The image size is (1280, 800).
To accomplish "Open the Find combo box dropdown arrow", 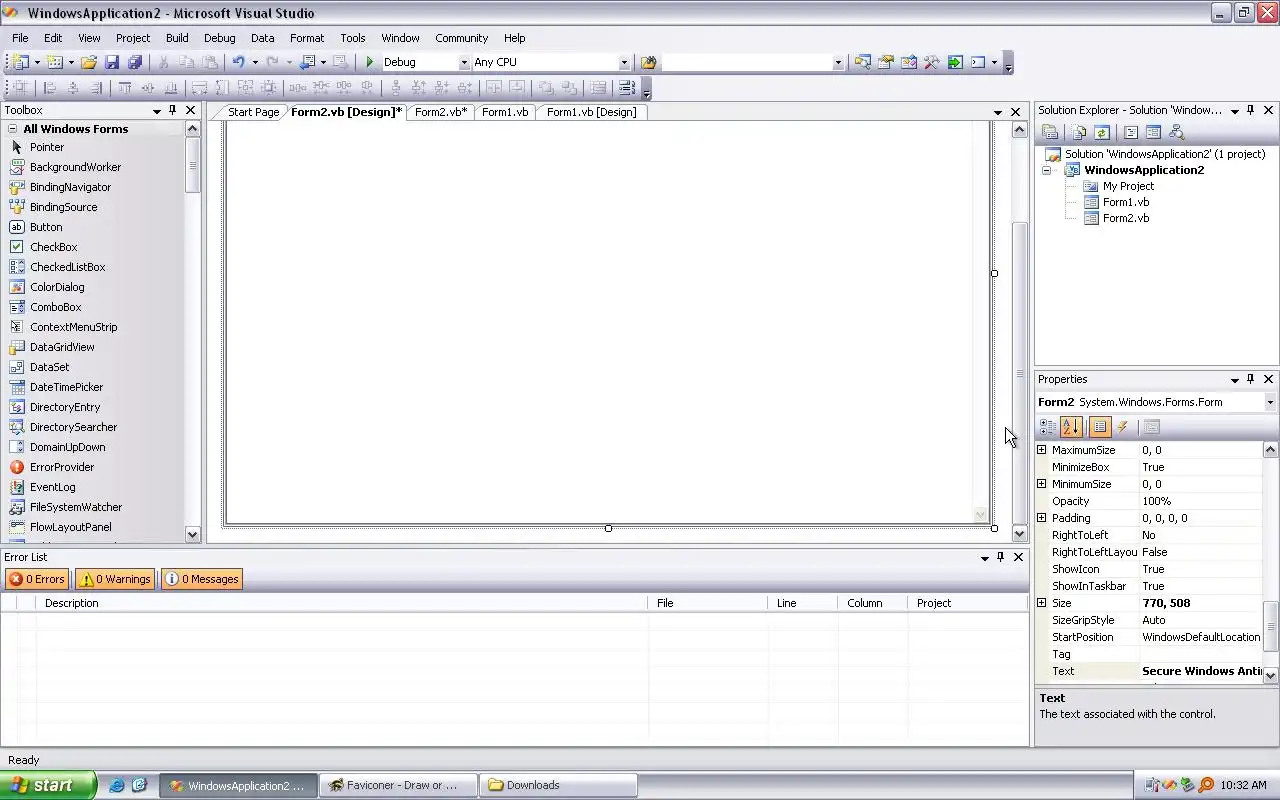I will [x=838, y=63].
